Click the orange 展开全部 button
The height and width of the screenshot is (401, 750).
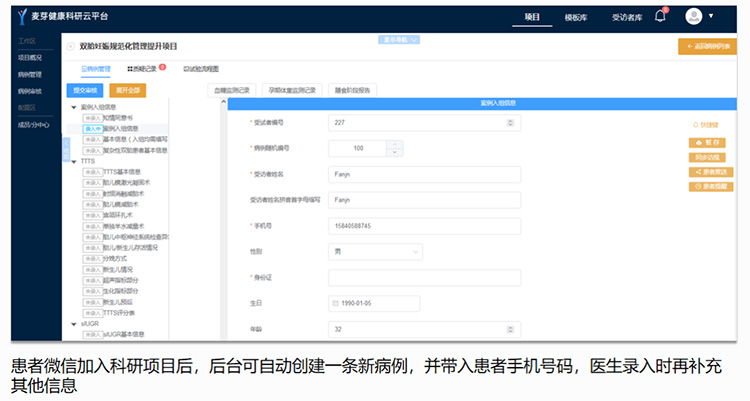(128, 90)
